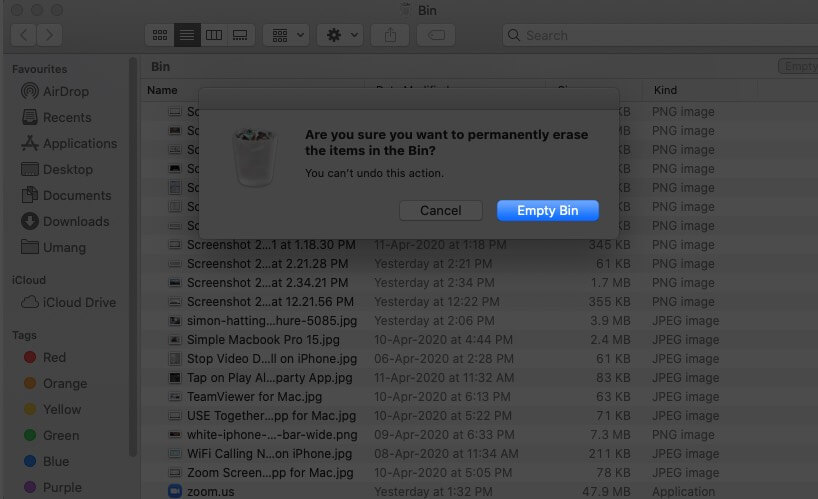
Task: Open Recents in the sidebar
Action: [x=57, y=117]
